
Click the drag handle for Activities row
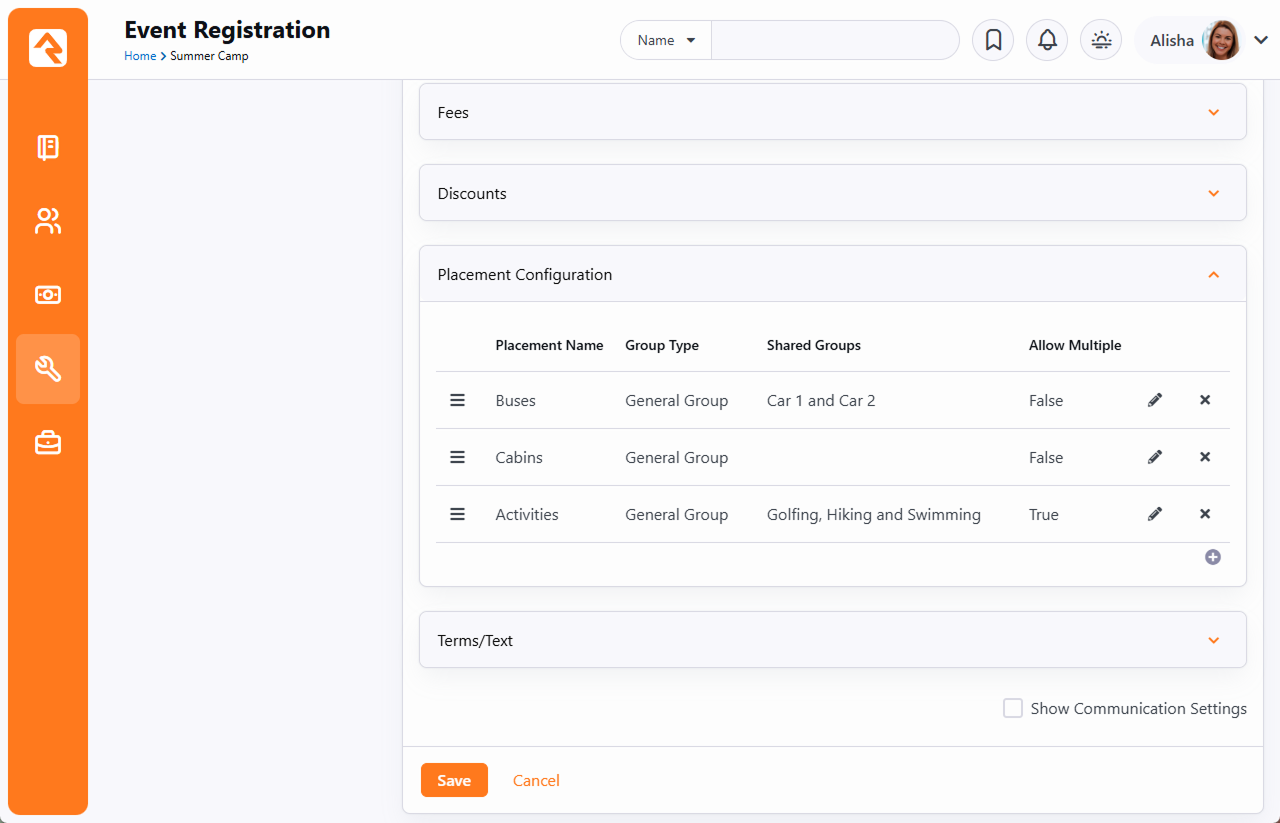[x=457, y=514]
